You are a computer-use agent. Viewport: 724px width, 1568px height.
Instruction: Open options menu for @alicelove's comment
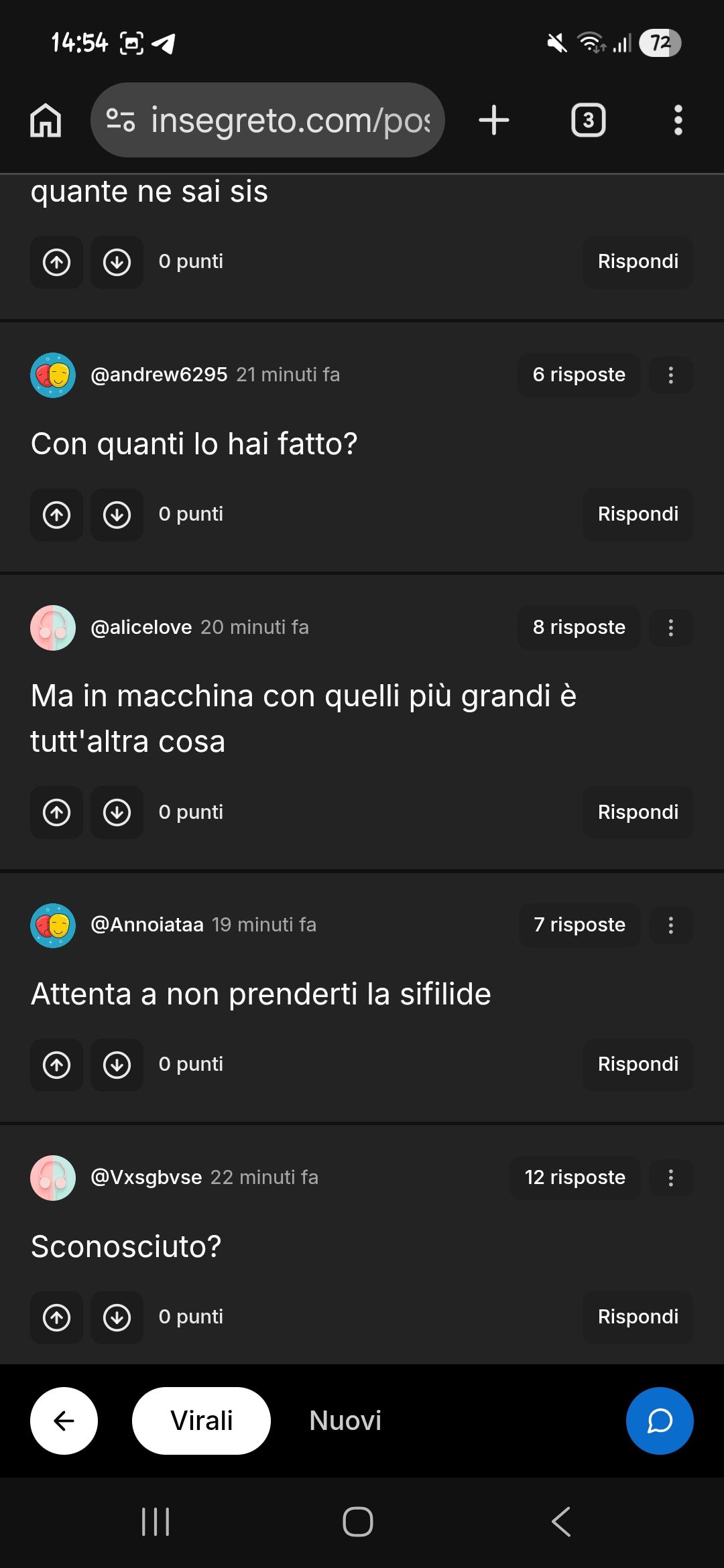pyautogui.click(x=670, y=628)
